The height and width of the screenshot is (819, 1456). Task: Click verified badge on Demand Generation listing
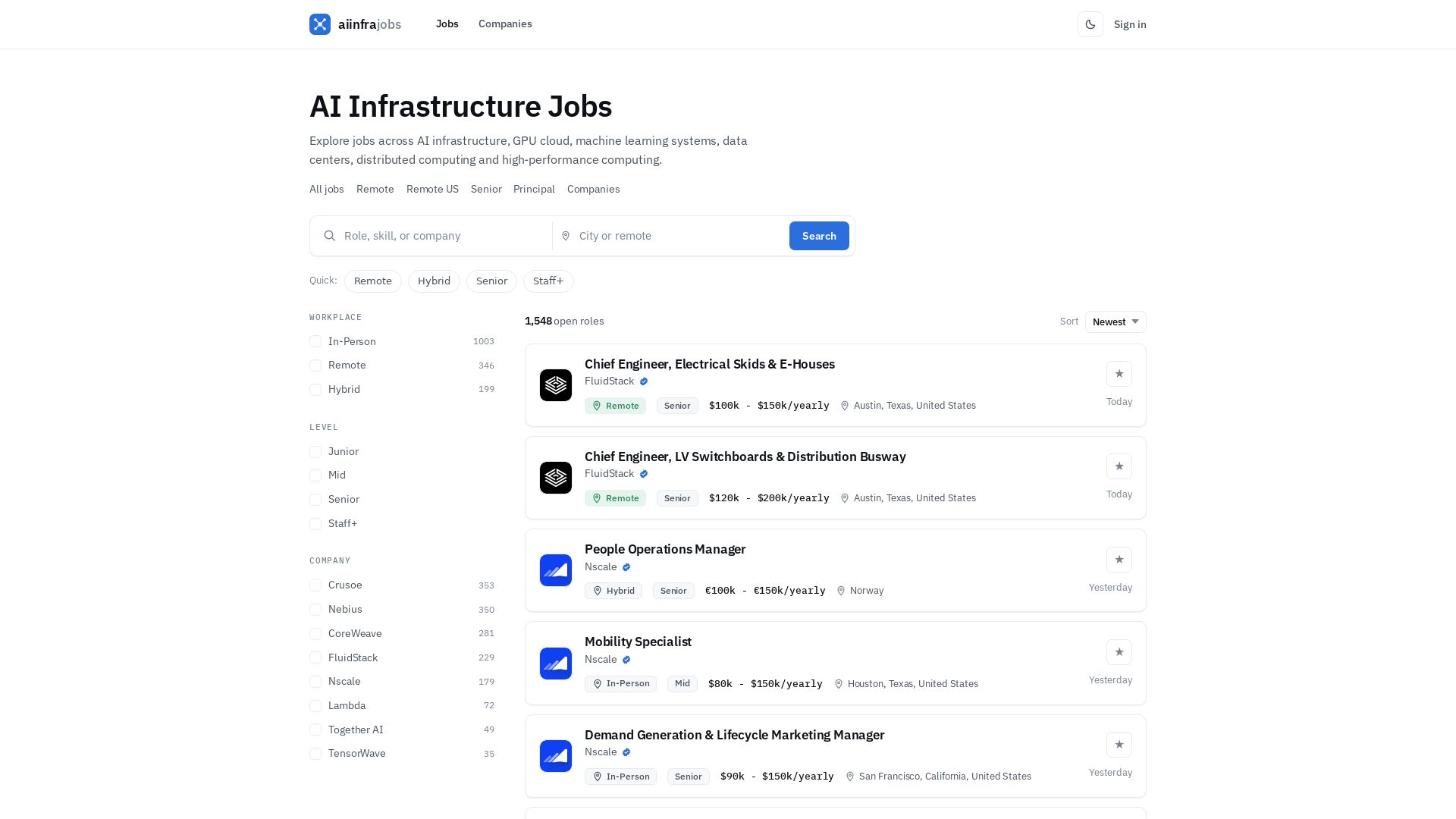(626, 752)
